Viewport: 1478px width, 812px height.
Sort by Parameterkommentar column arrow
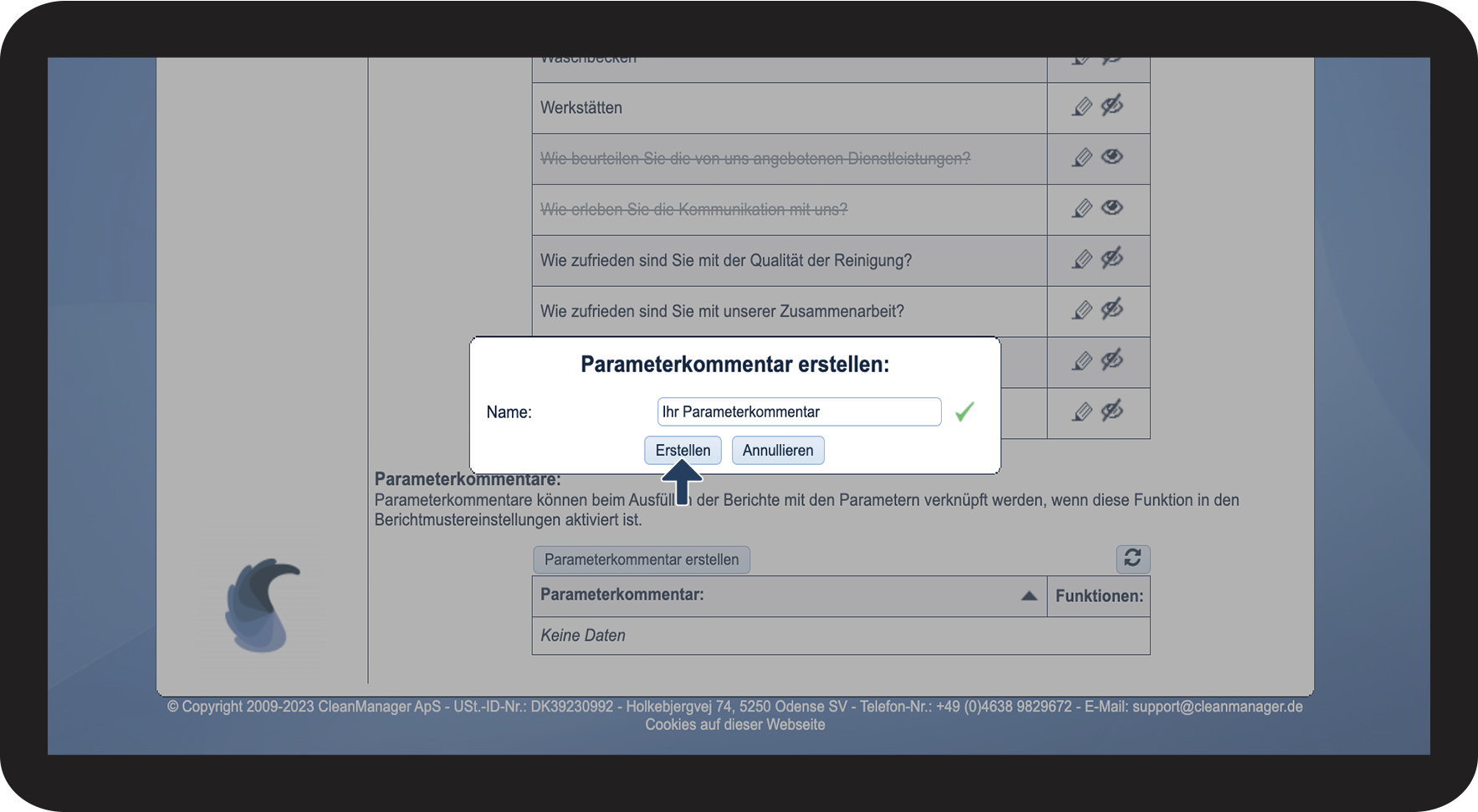point(1029,595)
